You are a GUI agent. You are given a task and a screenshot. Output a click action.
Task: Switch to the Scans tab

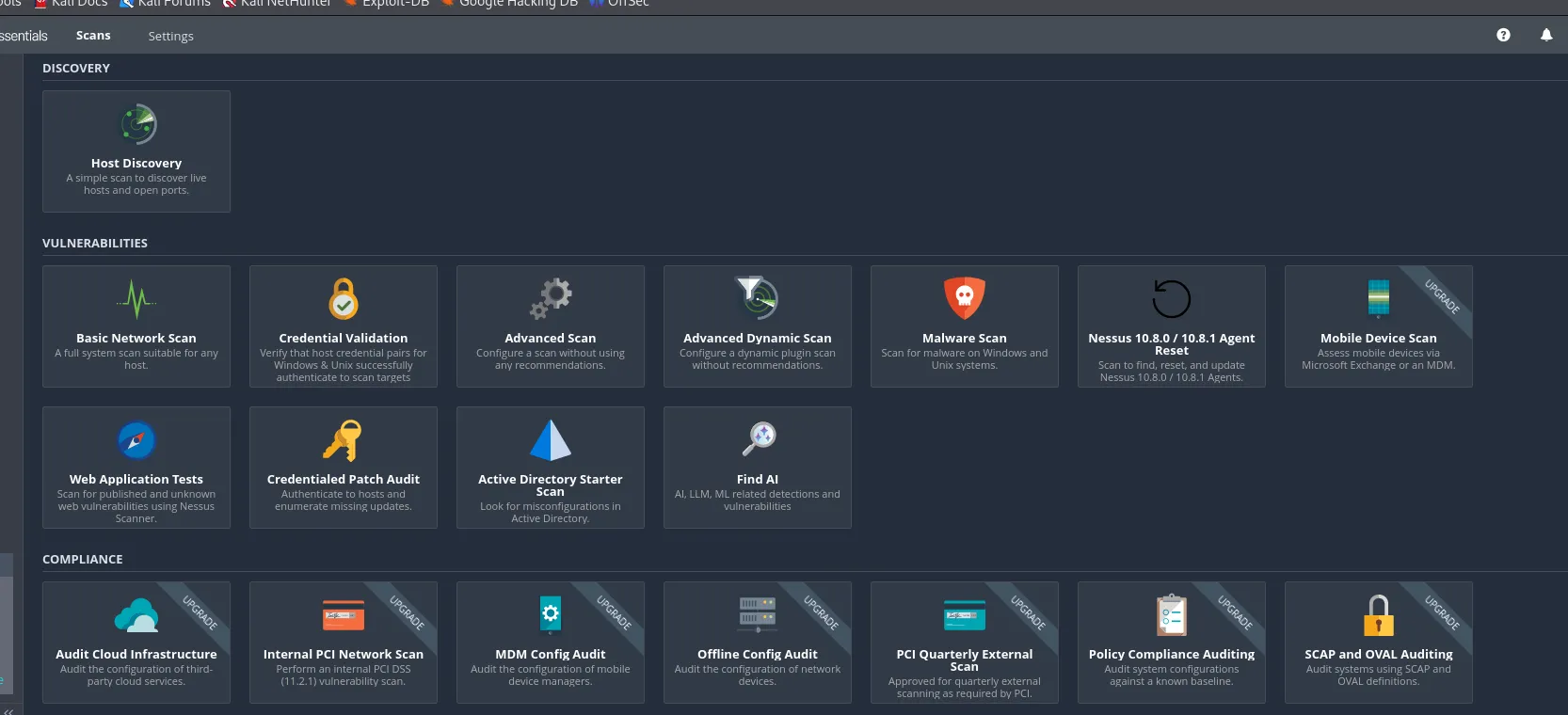pos(93,36)
